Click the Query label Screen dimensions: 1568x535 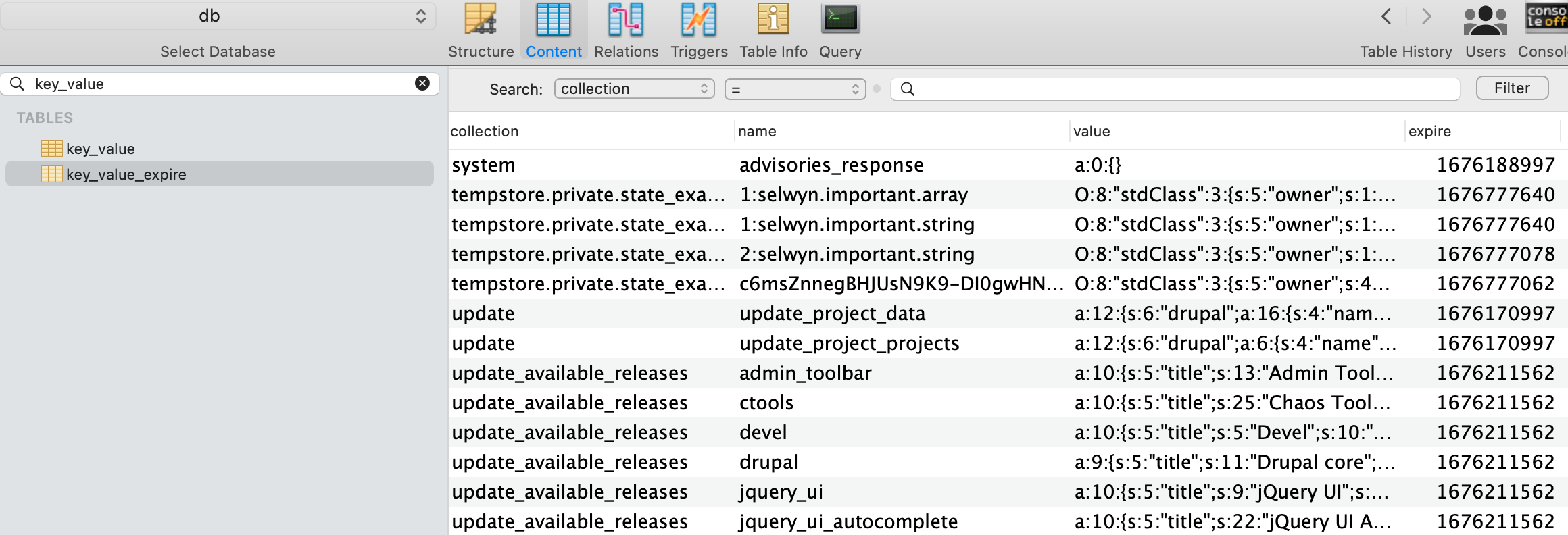(840, 52)
